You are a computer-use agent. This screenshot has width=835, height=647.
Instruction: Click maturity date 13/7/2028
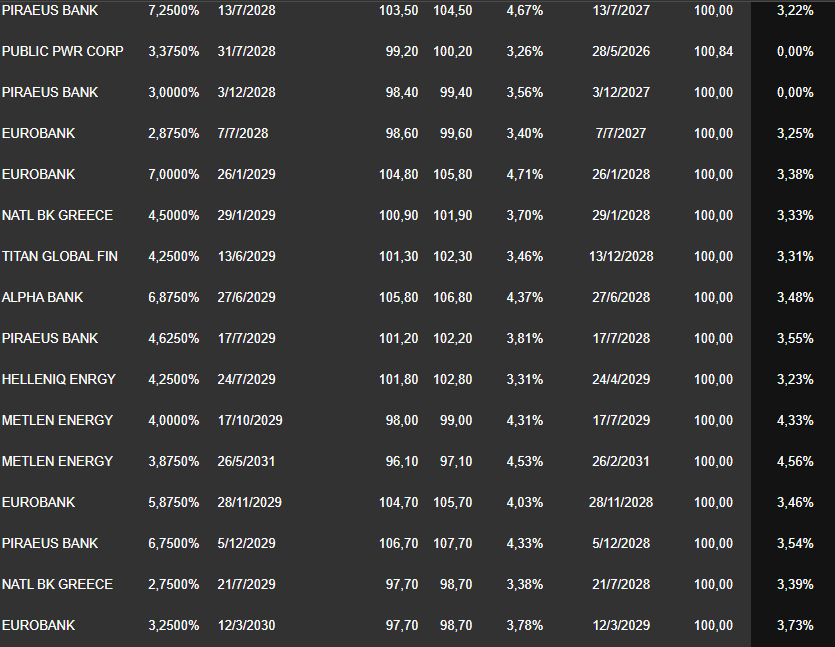(247, 10)
